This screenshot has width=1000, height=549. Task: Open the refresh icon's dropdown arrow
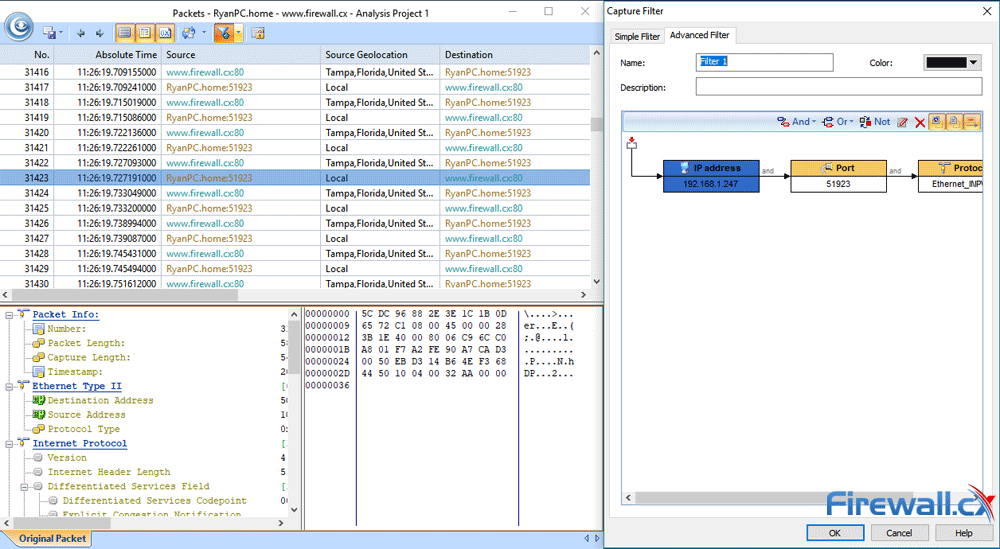click(x=203, y=33)
